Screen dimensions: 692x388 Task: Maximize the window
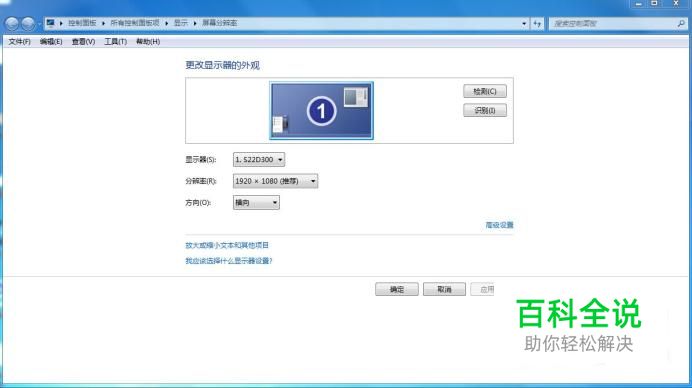tap(654, 4)
